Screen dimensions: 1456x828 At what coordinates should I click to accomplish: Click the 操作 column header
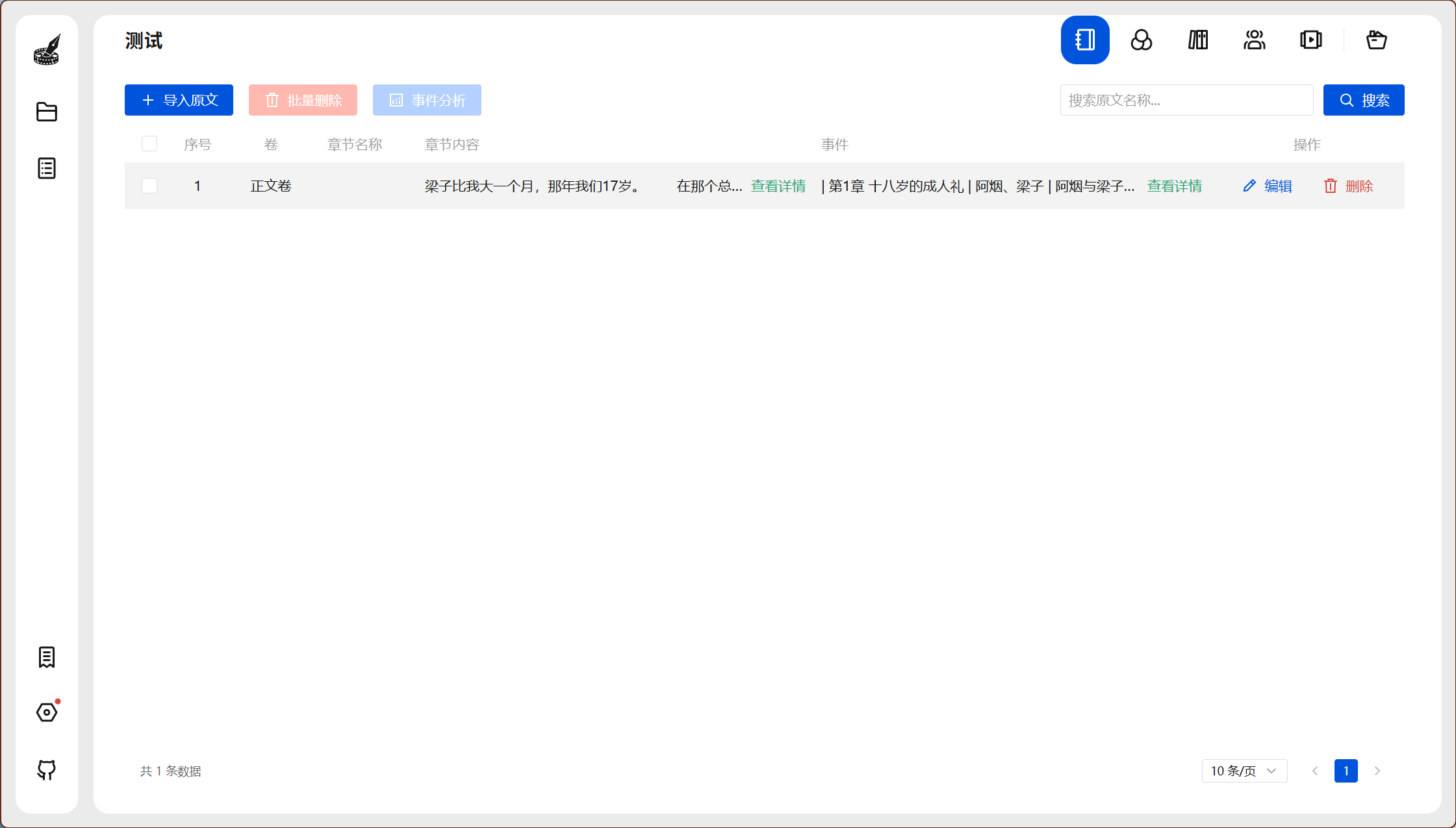point(1307,144)
